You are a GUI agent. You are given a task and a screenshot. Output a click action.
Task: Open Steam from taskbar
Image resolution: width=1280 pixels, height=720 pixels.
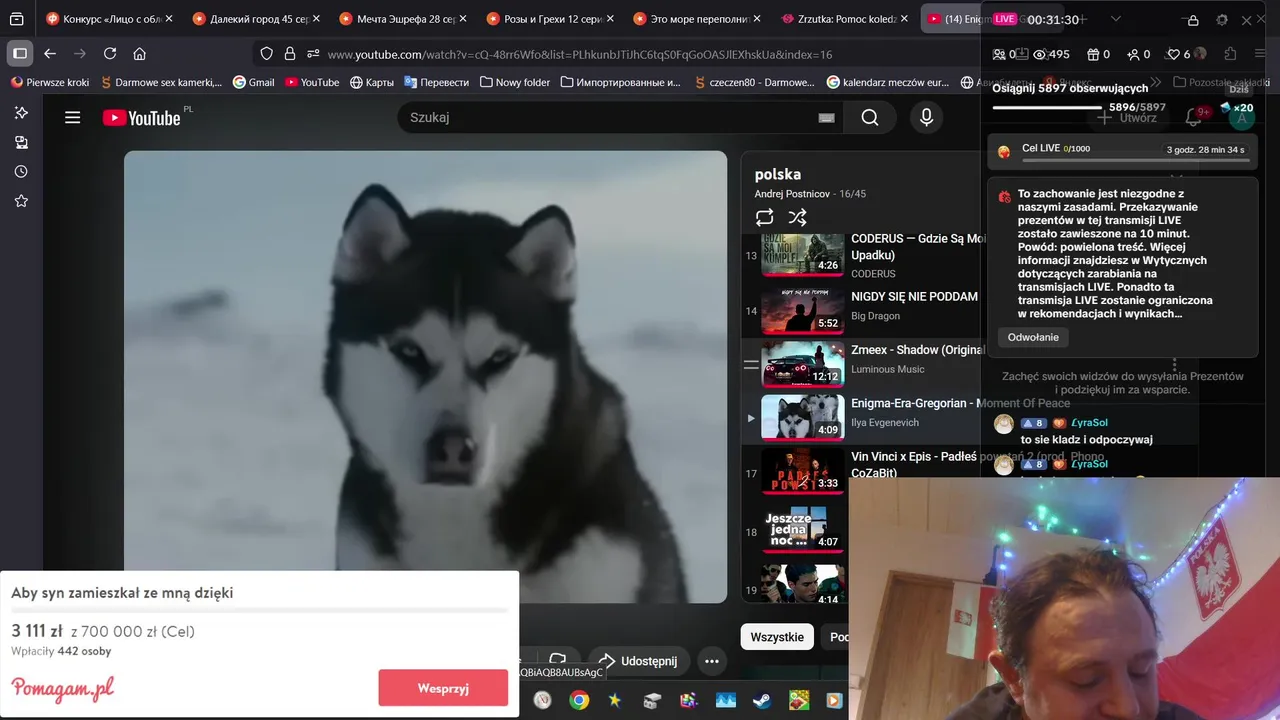(x=761, y=700)
